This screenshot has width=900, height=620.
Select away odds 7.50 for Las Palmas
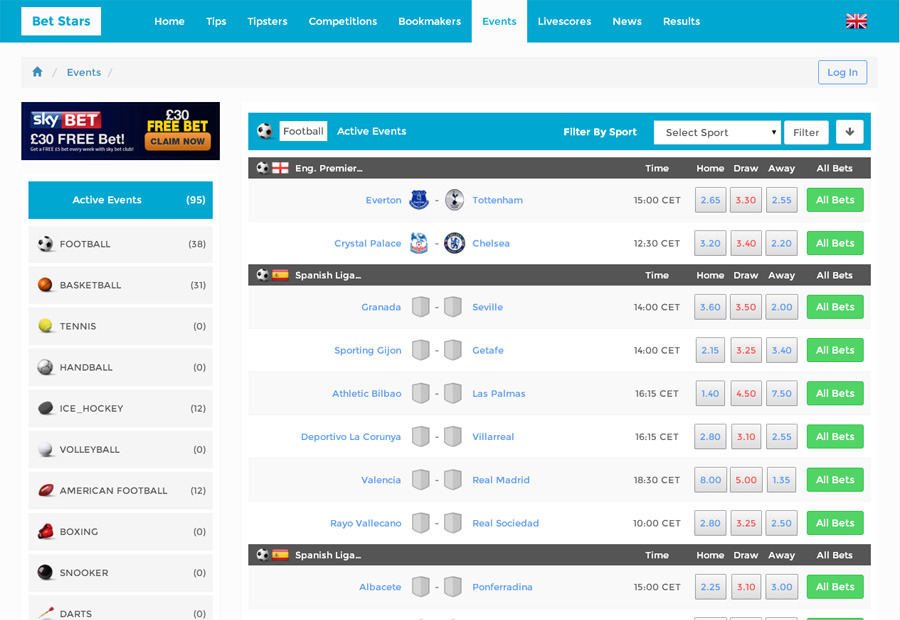pos(781,393)
